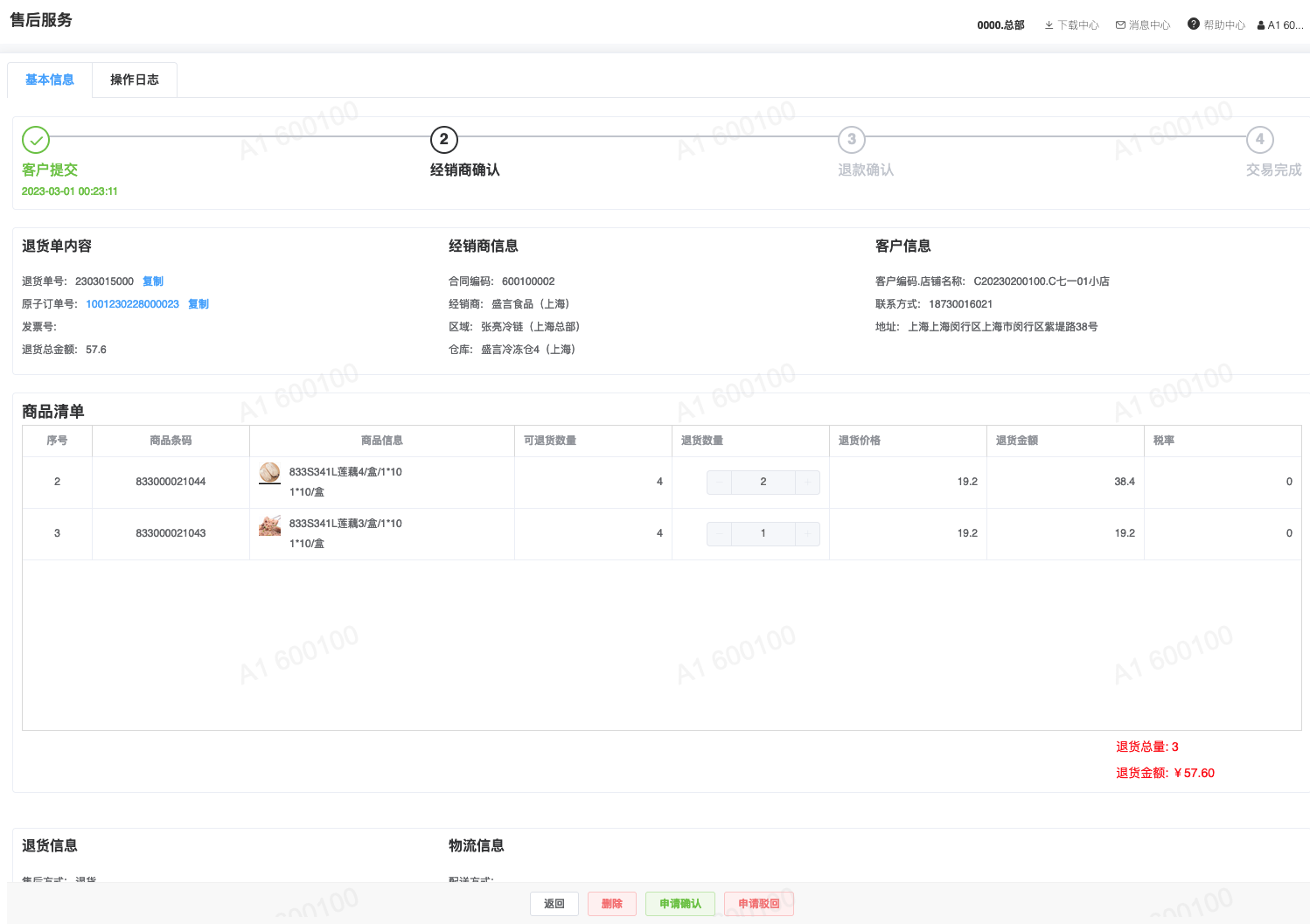Click dealer name 盛言食品（上海）
The height and width of the screenshot is (924, 1310).
pyautogui.click(x=531, y=304)
